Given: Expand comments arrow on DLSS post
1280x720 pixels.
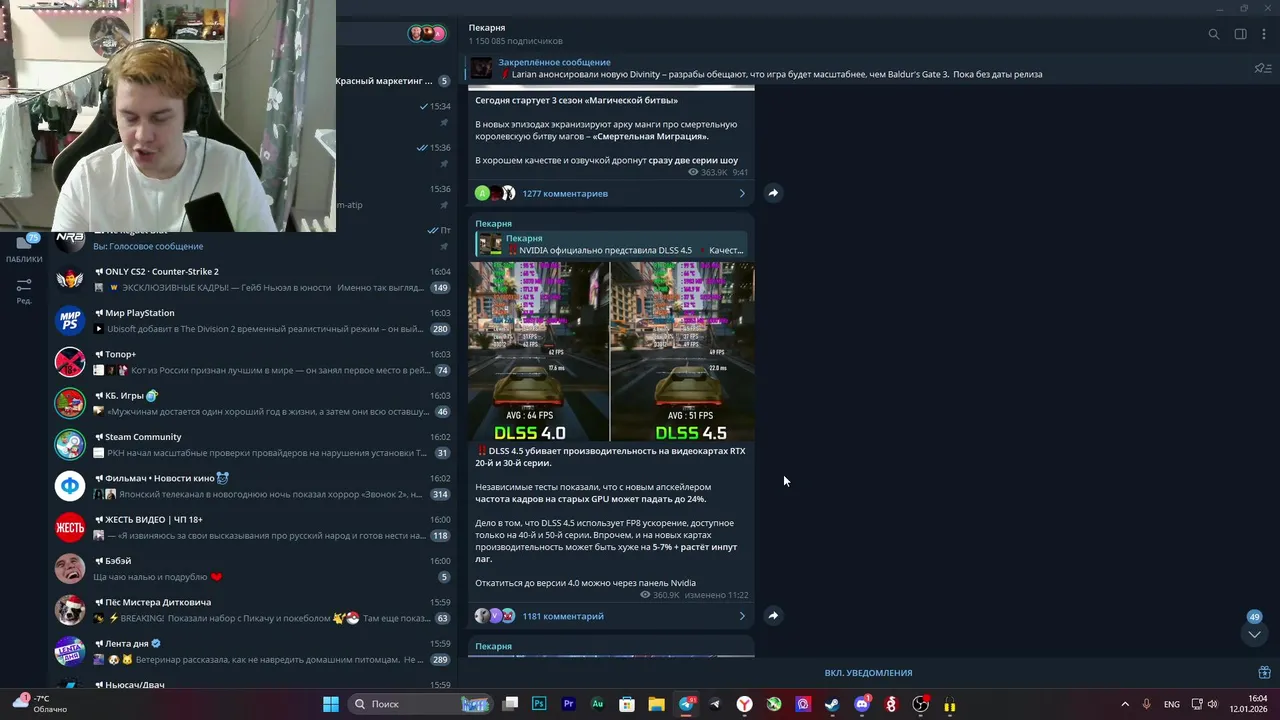Looking at the screenshot, I should (742, 616).
